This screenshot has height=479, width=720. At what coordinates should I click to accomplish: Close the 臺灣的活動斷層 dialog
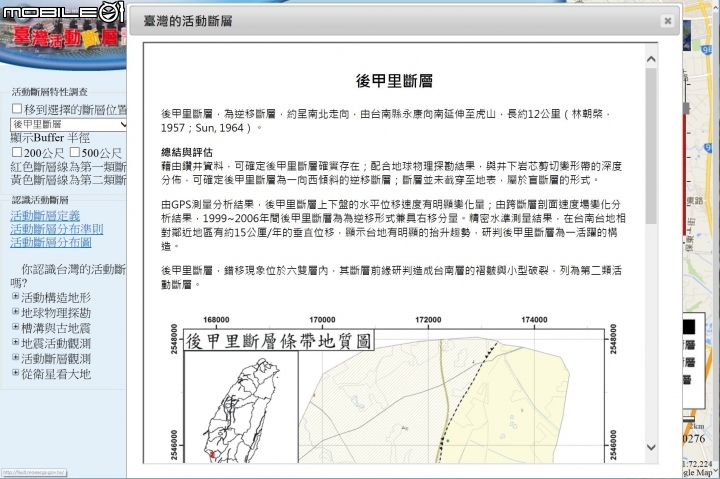click(667, 21)
